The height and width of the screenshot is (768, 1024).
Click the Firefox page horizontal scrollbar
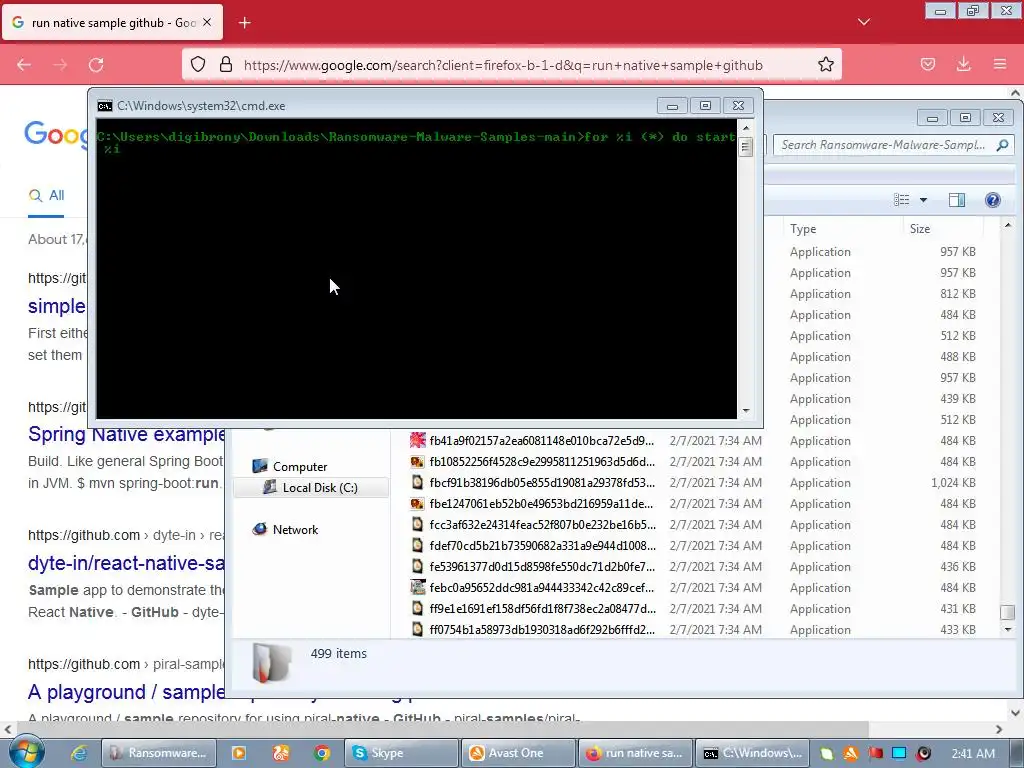pos(441,729)
